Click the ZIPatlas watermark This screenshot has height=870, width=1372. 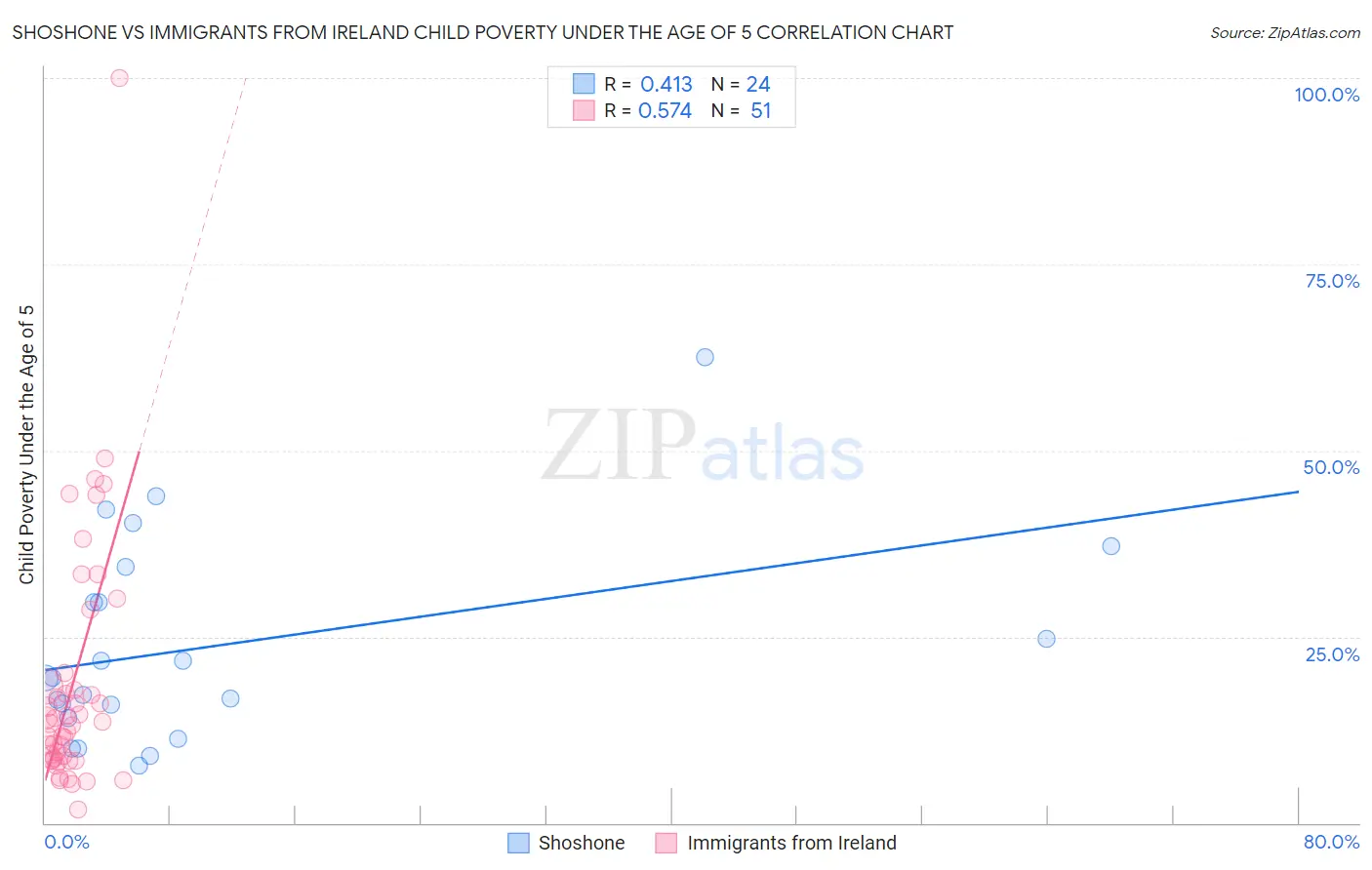[703, 446]
